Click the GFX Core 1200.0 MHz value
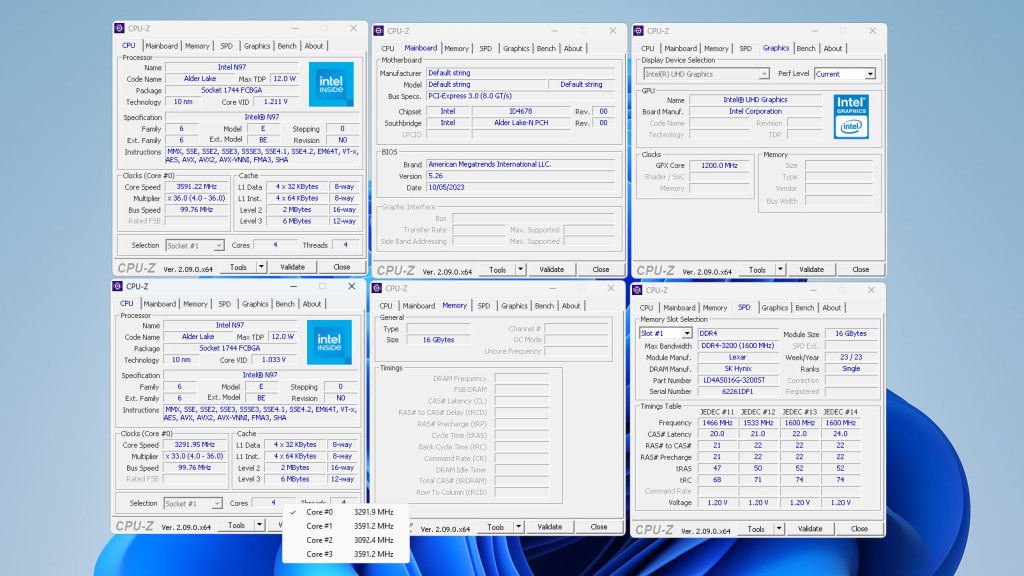The width and height of the screenshot is (1024, 576). pos(719,165)
